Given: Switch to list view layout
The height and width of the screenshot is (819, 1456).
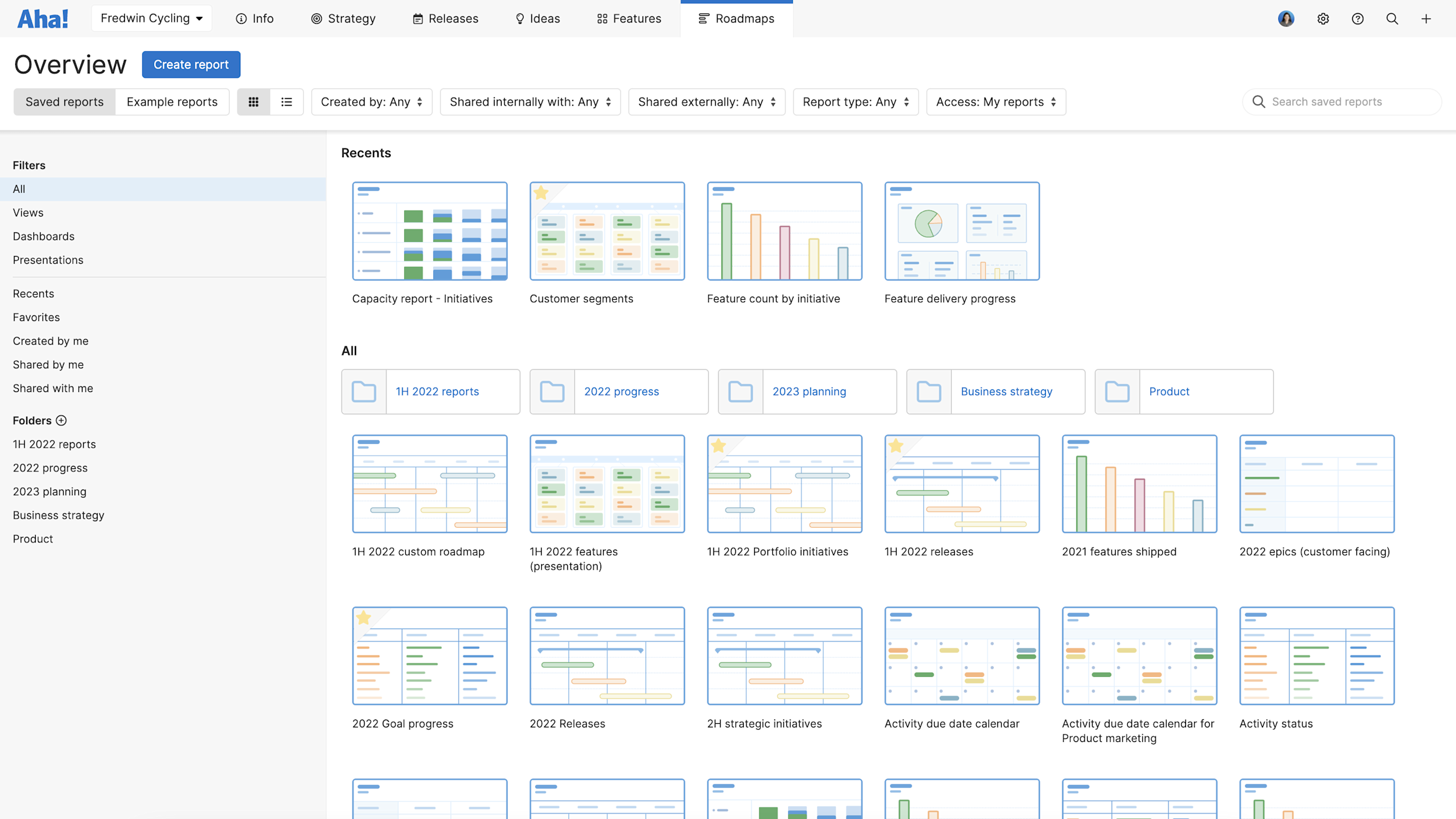Looking at the screenshot, I should click(x=286, y=101).
